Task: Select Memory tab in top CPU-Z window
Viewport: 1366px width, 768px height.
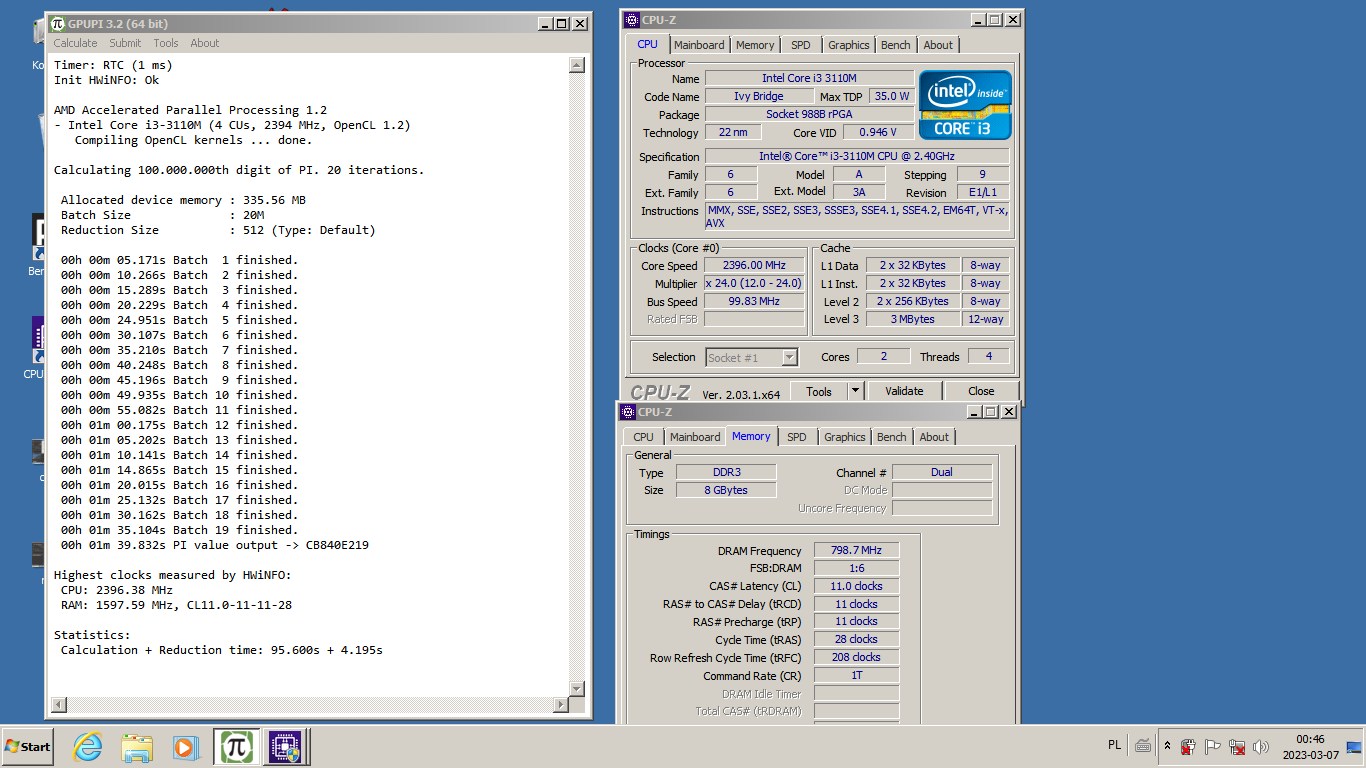Action: pyautogui.click(x=755, y=45)
